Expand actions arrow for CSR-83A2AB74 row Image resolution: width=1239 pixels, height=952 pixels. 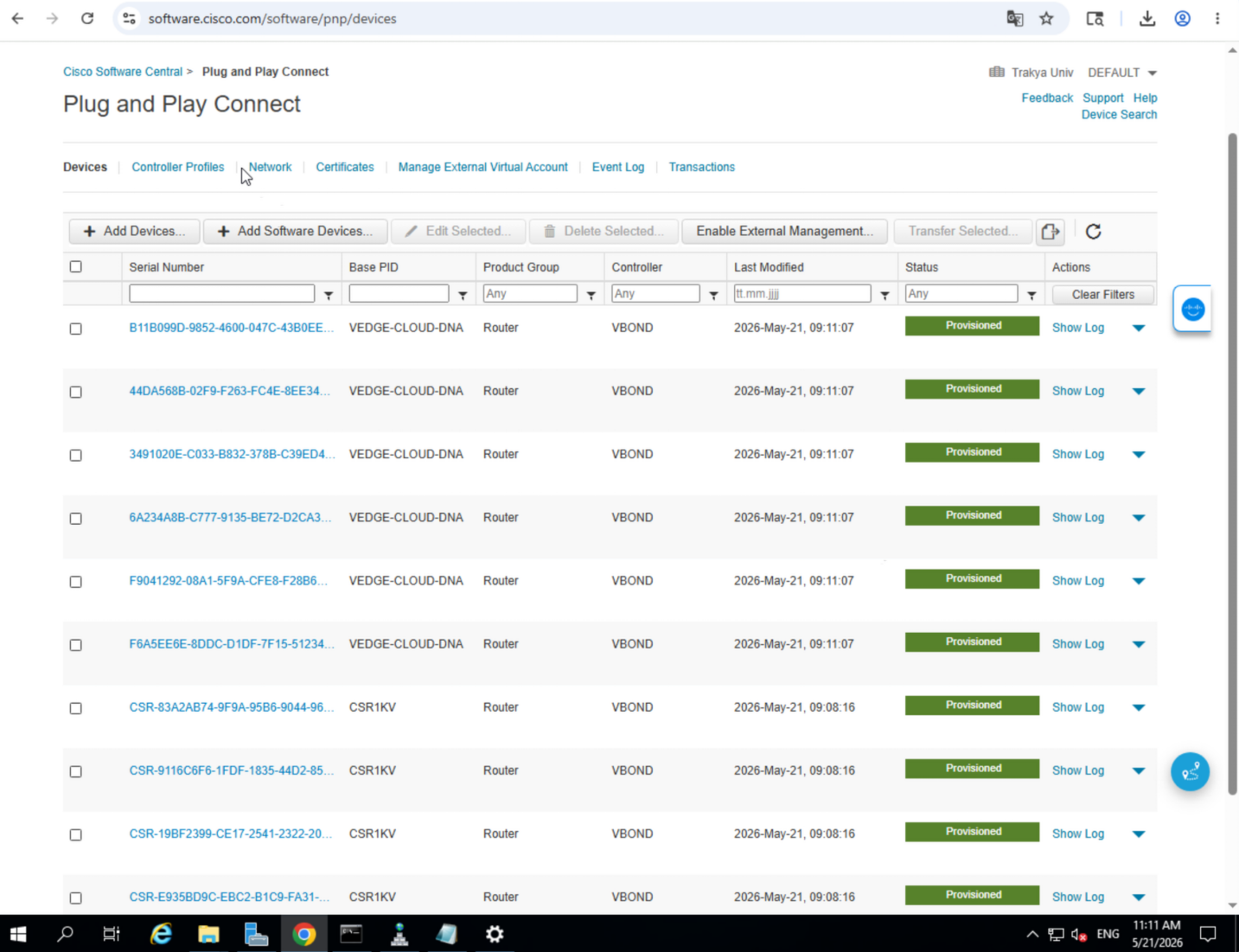pos(1139,707)
